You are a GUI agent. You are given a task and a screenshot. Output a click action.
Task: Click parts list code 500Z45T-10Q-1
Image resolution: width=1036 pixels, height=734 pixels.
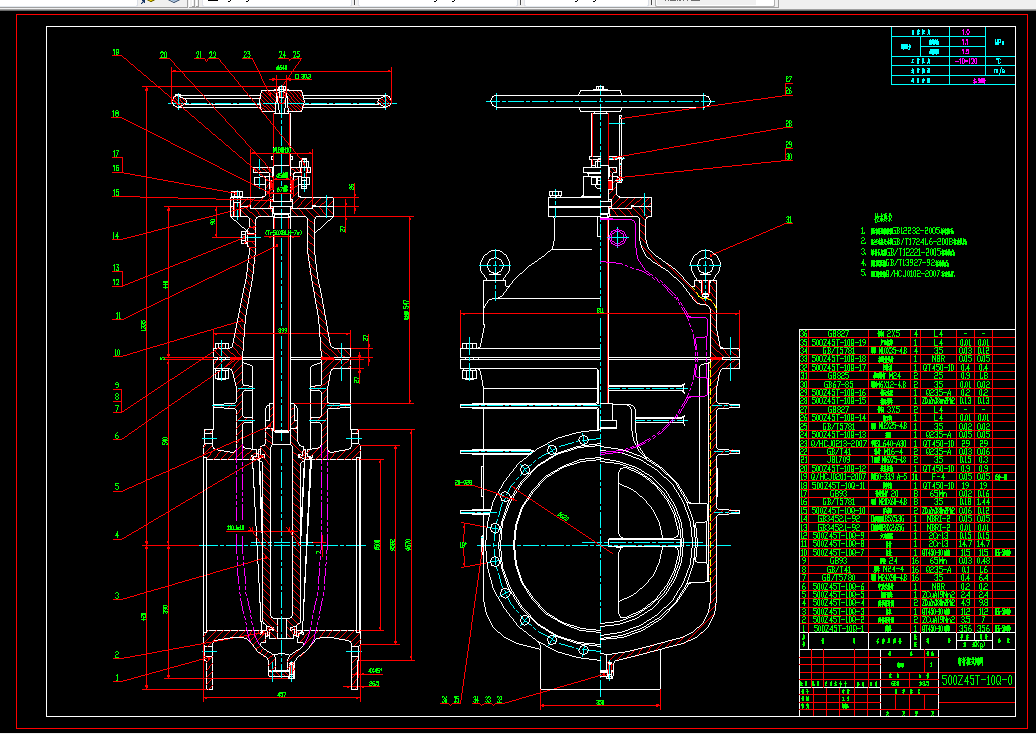point(838,628)
